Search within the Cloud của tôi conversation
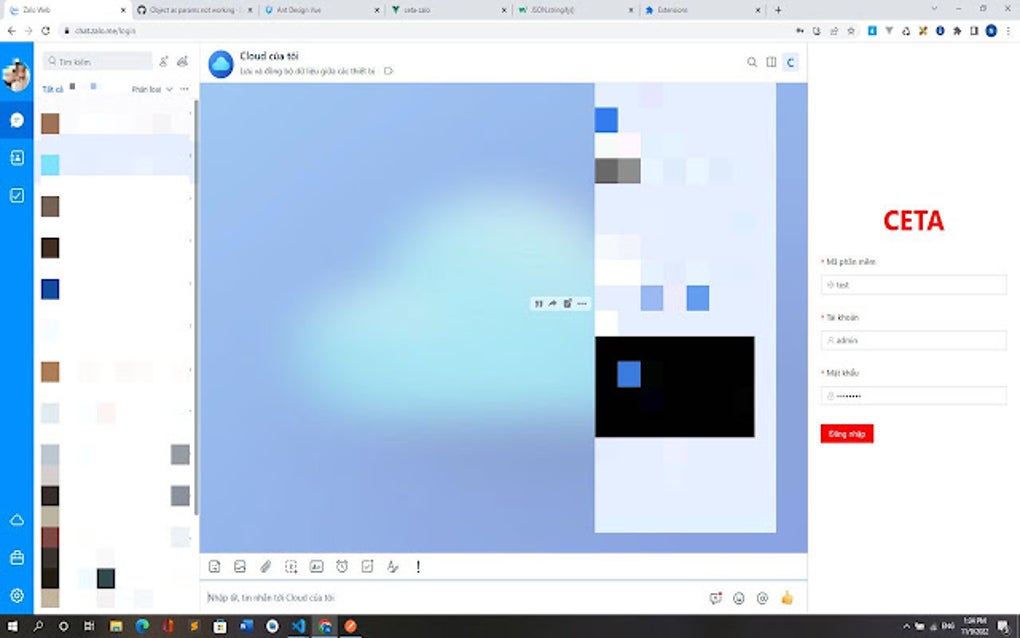Image resolution: width=1020 pixels, height=638 pixels. click(752, 62)
